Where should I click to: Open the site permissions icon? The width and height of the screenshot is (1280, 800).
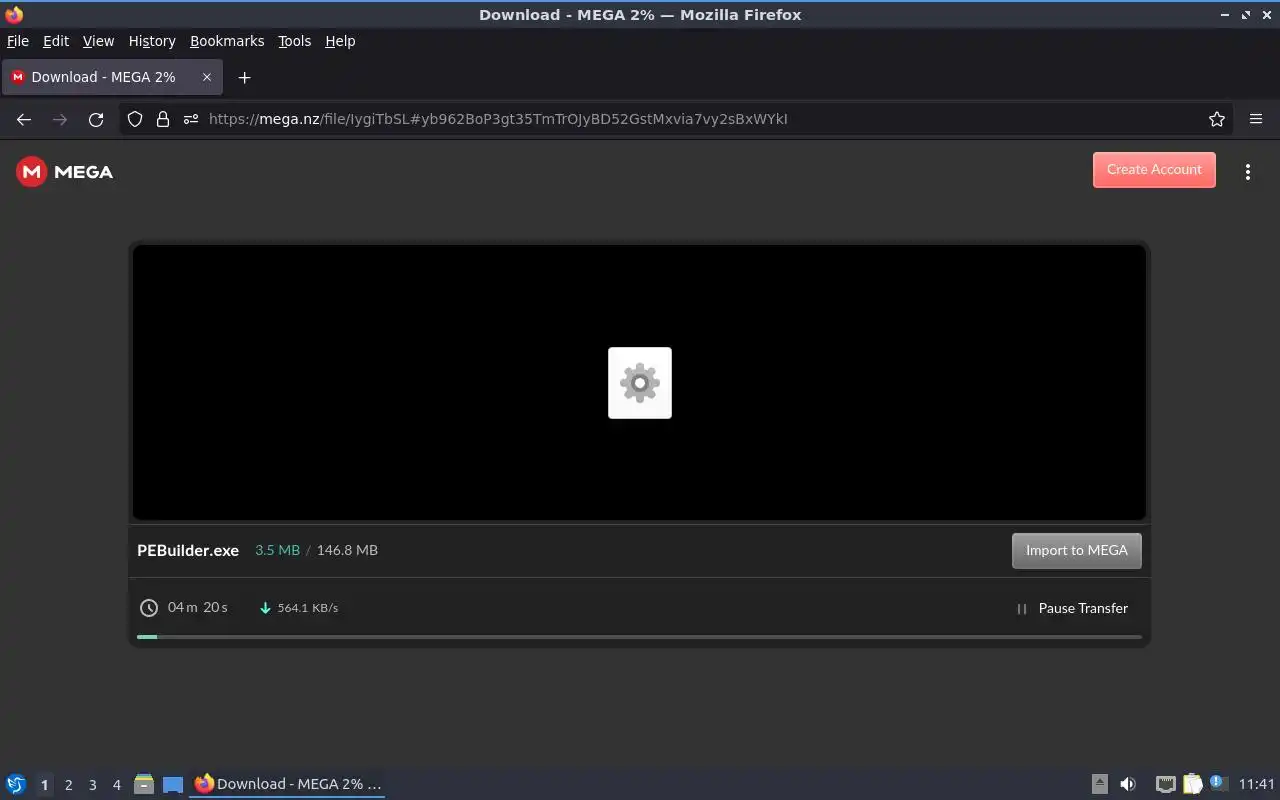[x=191, y=119]
